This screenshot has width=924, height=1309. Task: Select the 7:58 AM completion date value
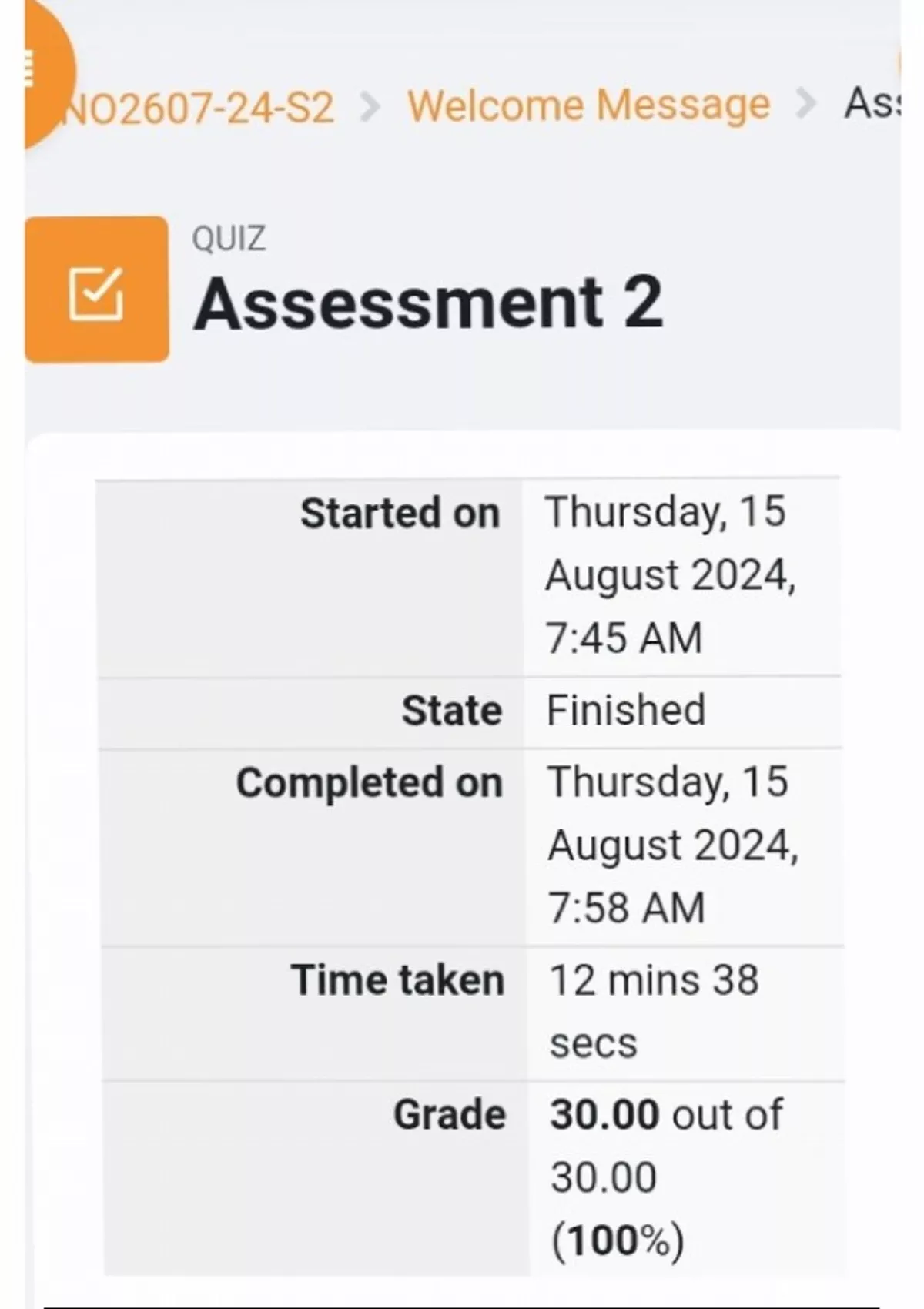671,845
